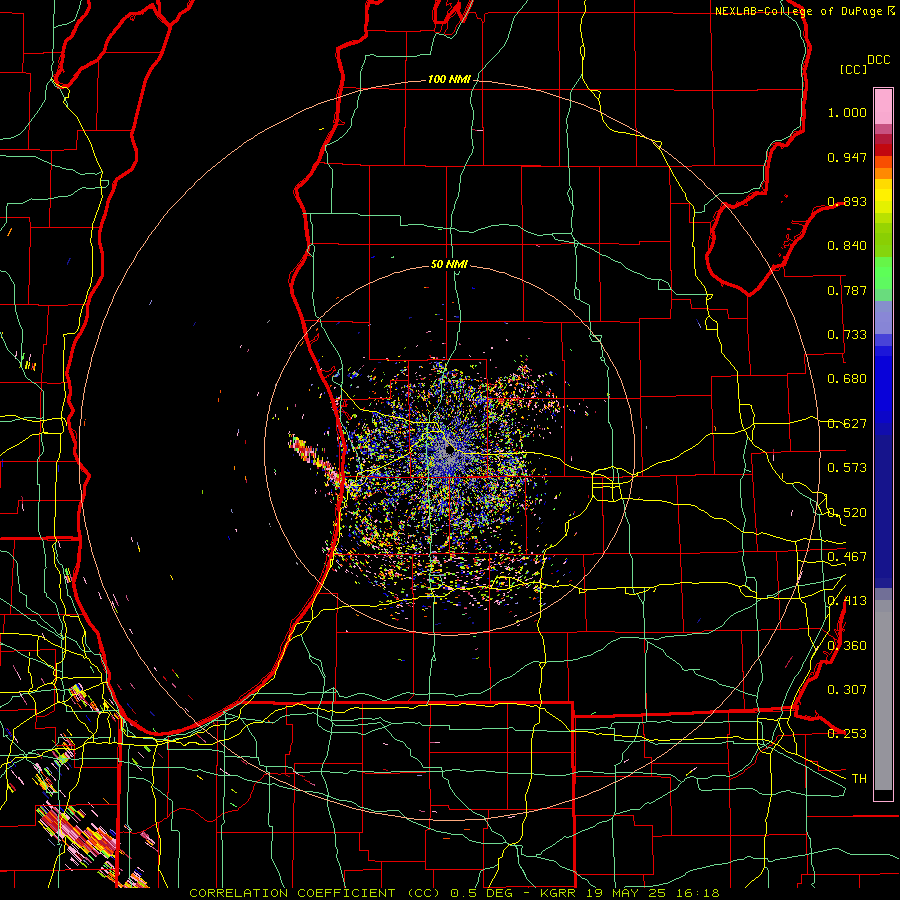Select the 0.680 scale value
This screenshot has width=900, height=900.
point(847,379)
